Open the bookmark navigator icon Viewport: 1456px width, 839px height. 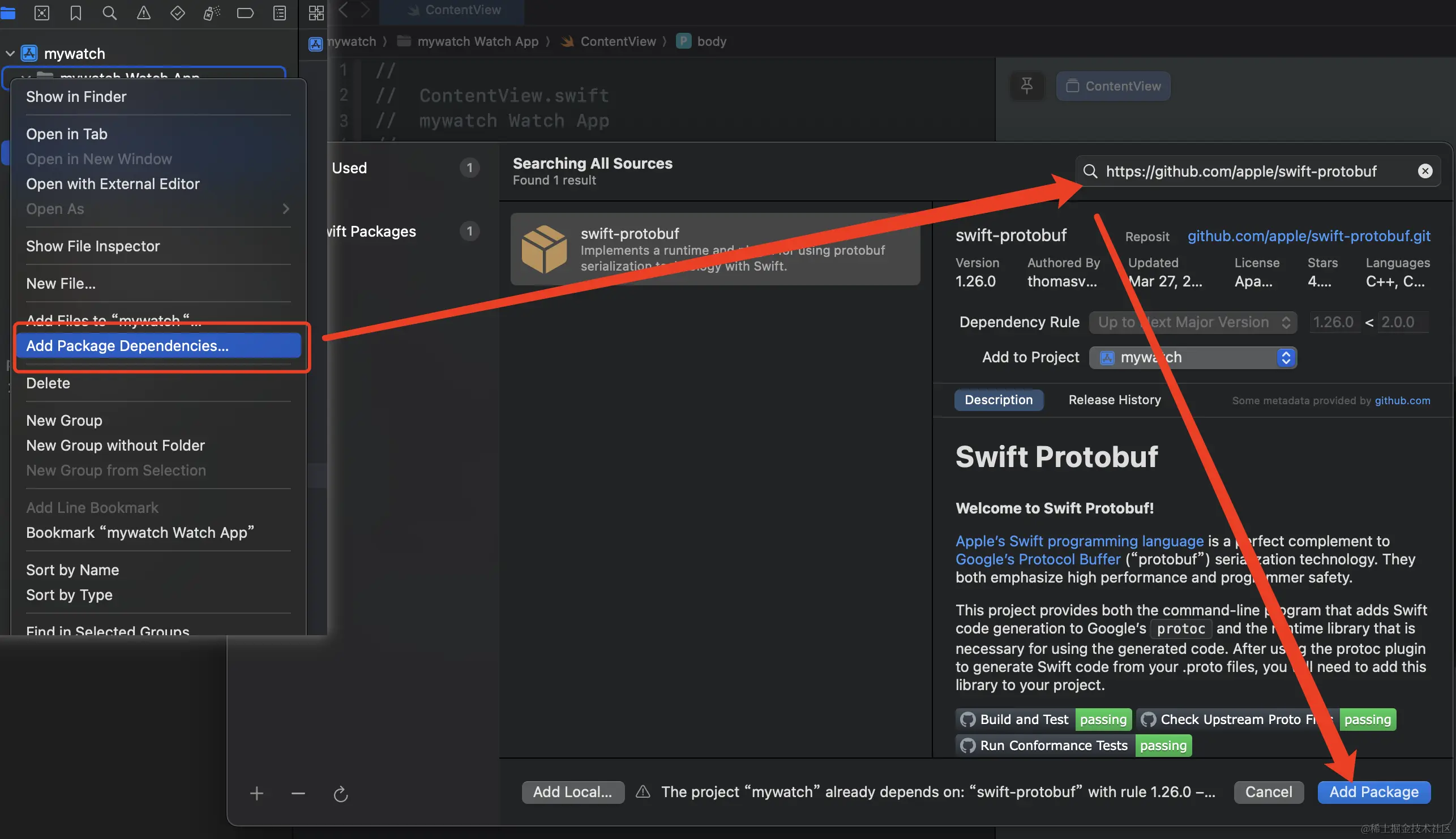[x=75, y=12]
